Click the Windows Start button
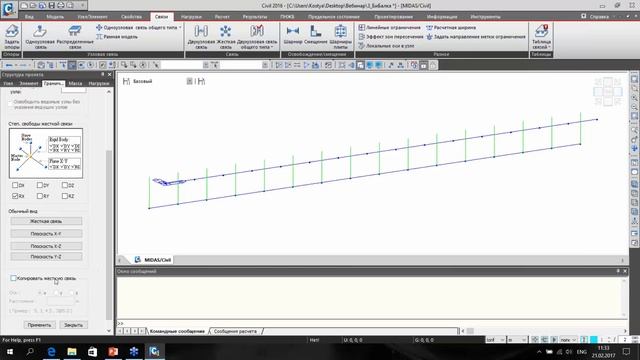 10,351
